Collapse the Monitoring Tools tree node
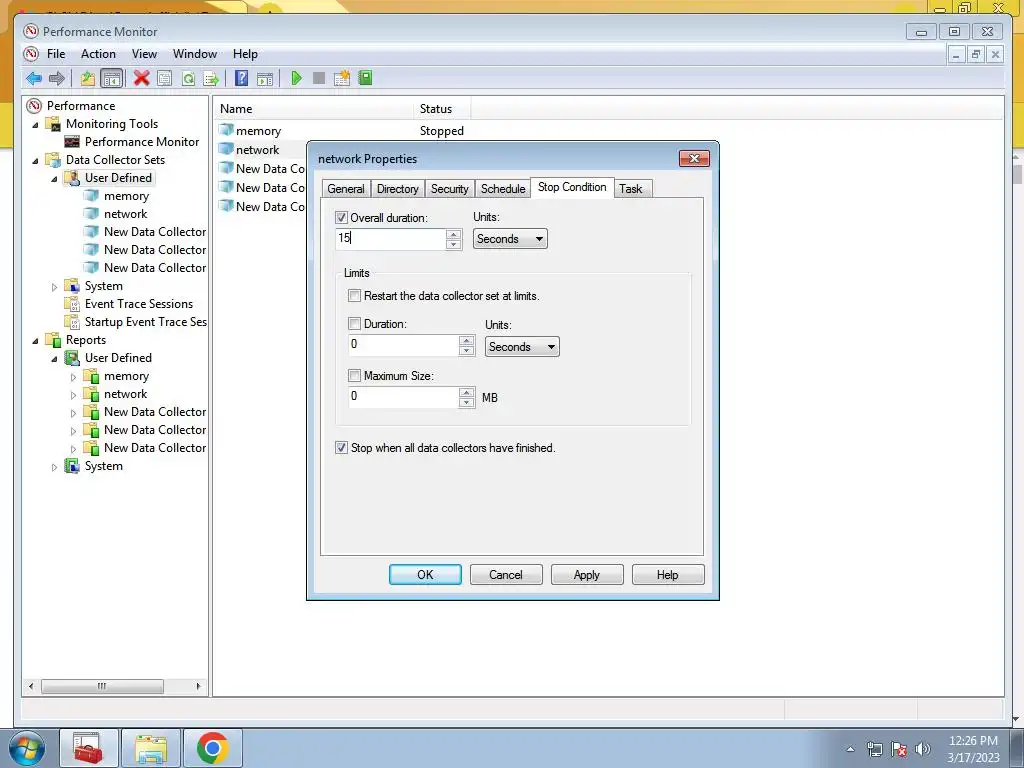Viewport: 1024px width, 768px height. (35, 124)
